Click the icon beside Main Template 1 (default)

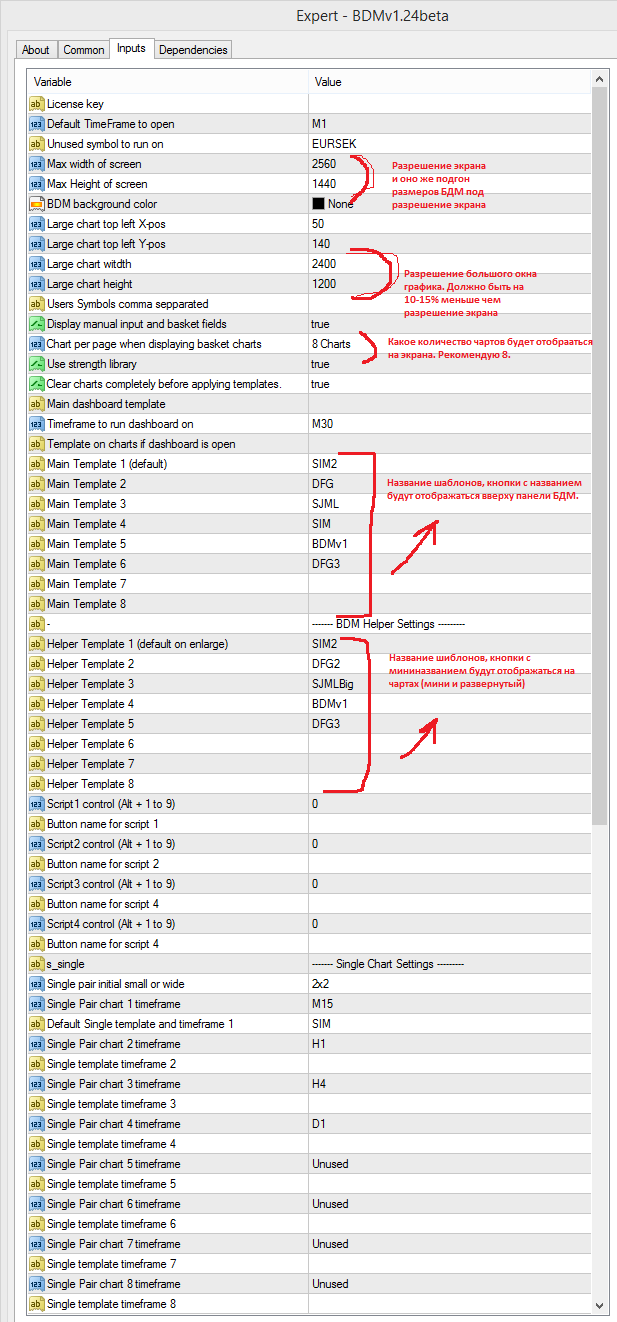point(36,464)
